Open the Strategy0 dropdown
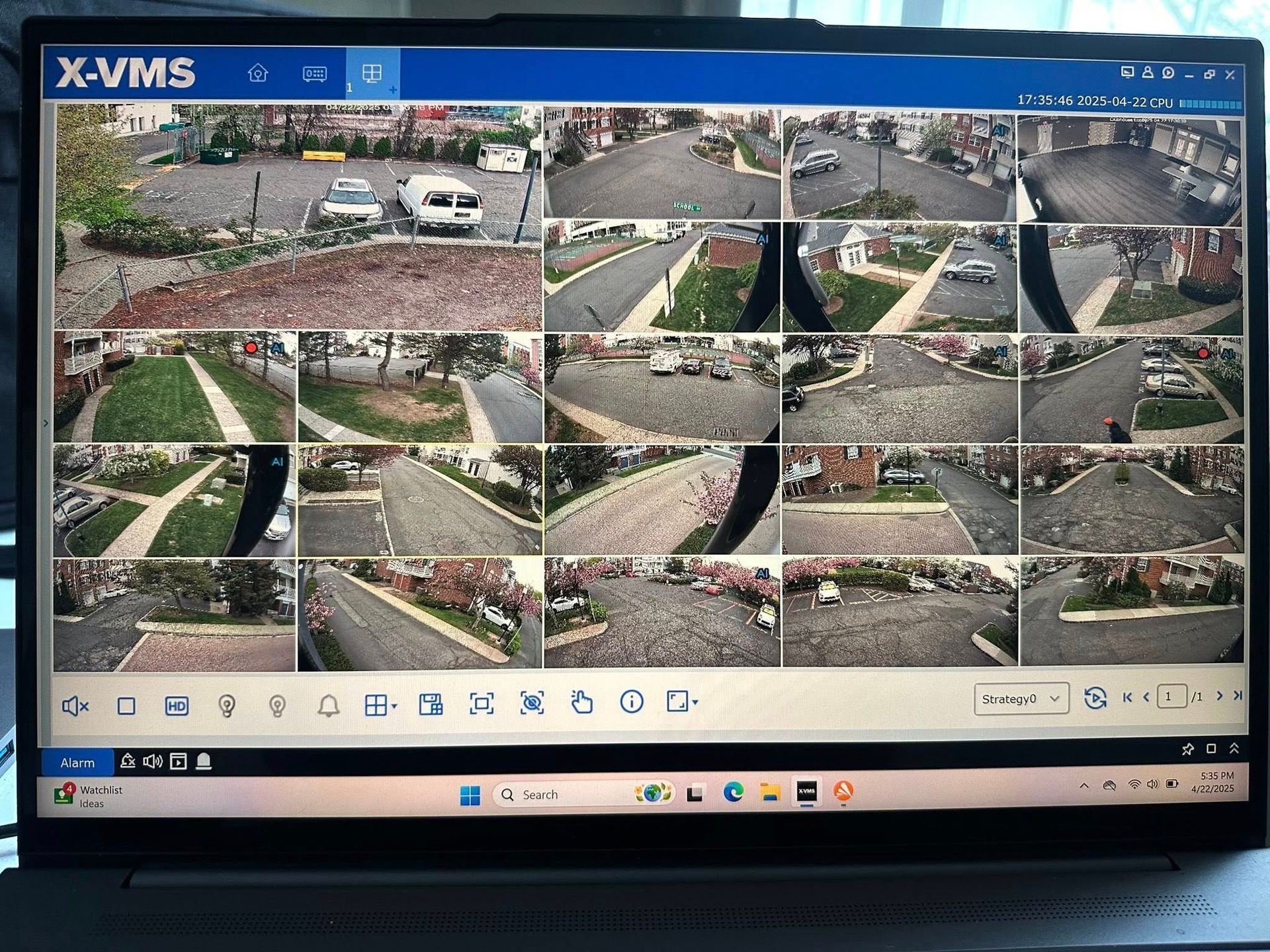Viewport: 1270px width, 952px height. (1021, 699)
